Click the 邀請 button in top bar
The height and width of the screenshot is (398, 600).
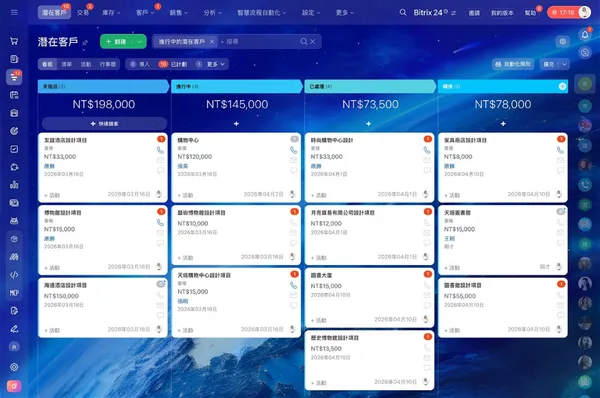click(x=474, y=13)
